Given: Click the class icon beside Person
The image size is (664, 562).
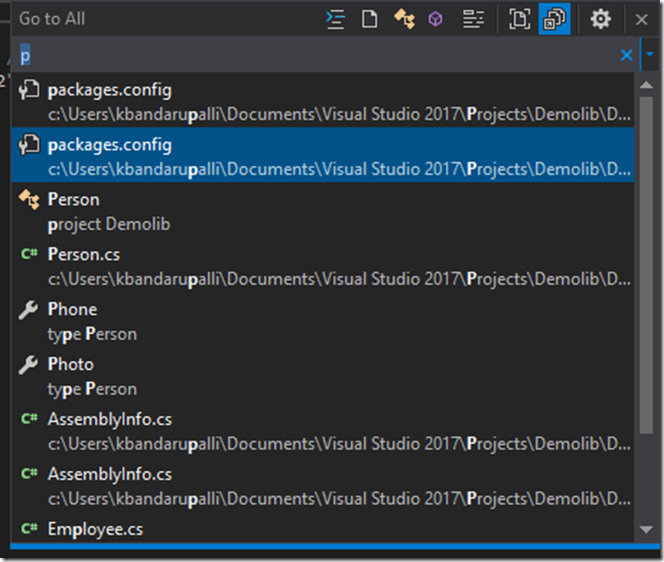Looking at the screenshot, I should 29,199.
